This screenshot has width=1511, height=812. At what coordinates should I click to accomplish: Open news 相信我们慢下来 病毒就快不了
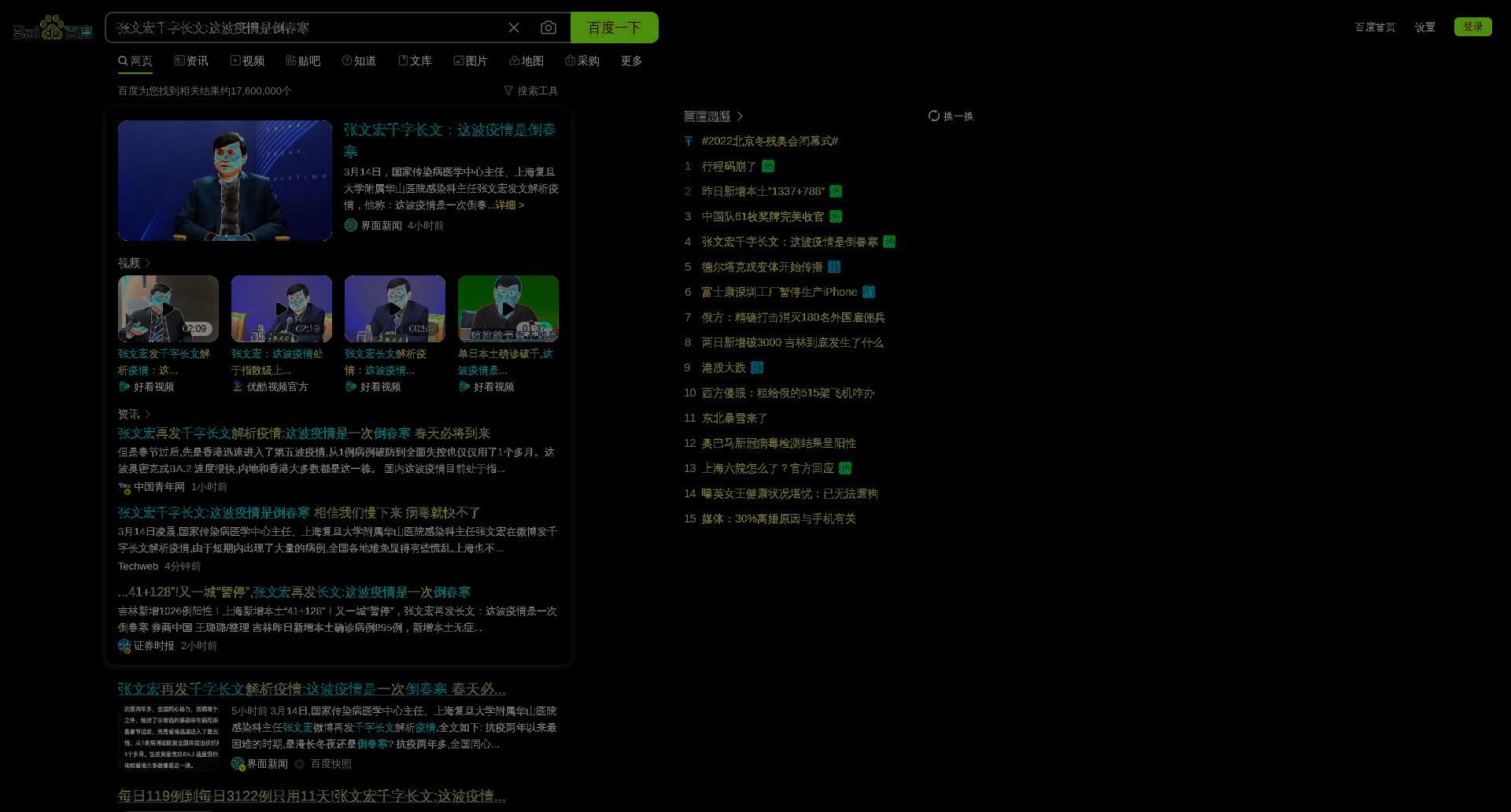[299, 513]
